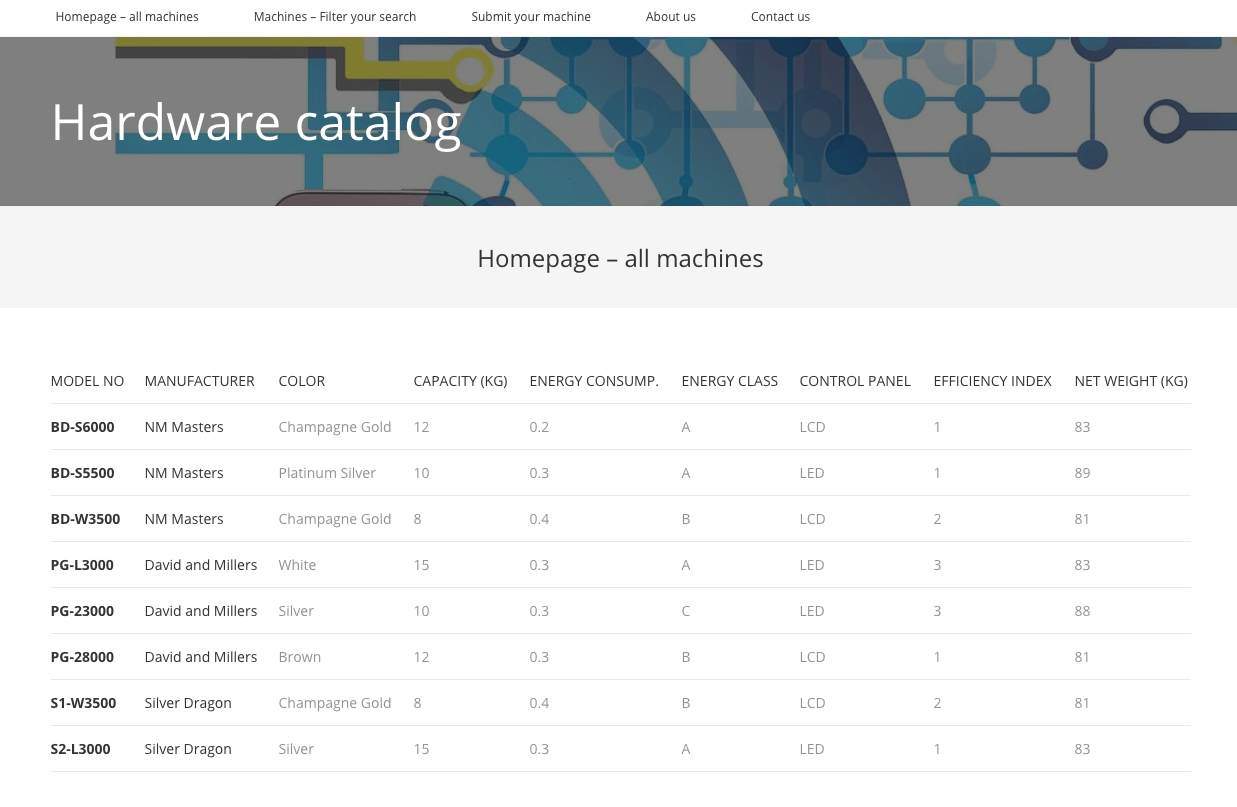Select the "Homepage – all machines" nav item

127,17
